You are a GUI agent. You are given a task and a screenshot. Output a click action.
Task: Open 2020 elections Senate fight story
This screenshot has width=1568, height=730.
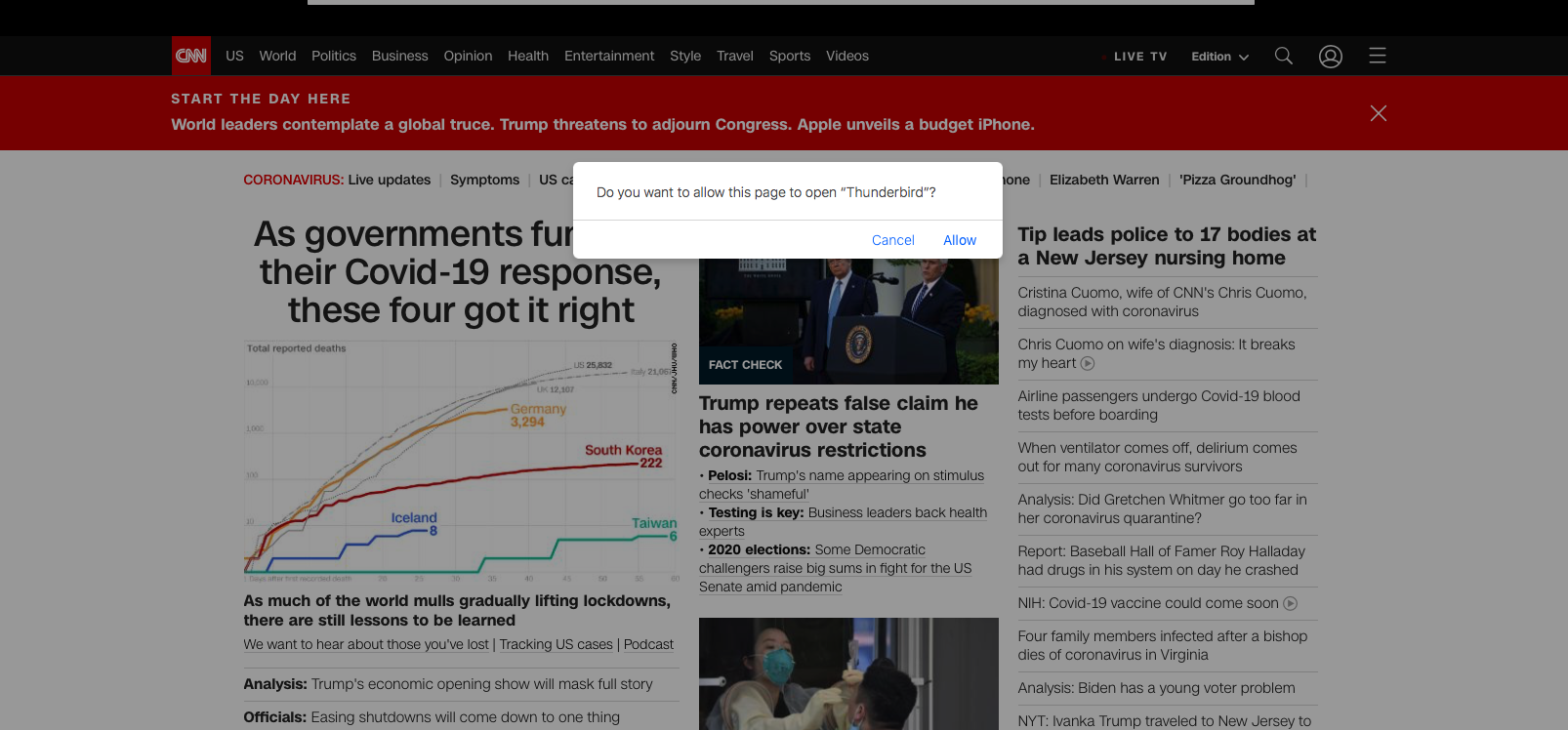(836, 568)
